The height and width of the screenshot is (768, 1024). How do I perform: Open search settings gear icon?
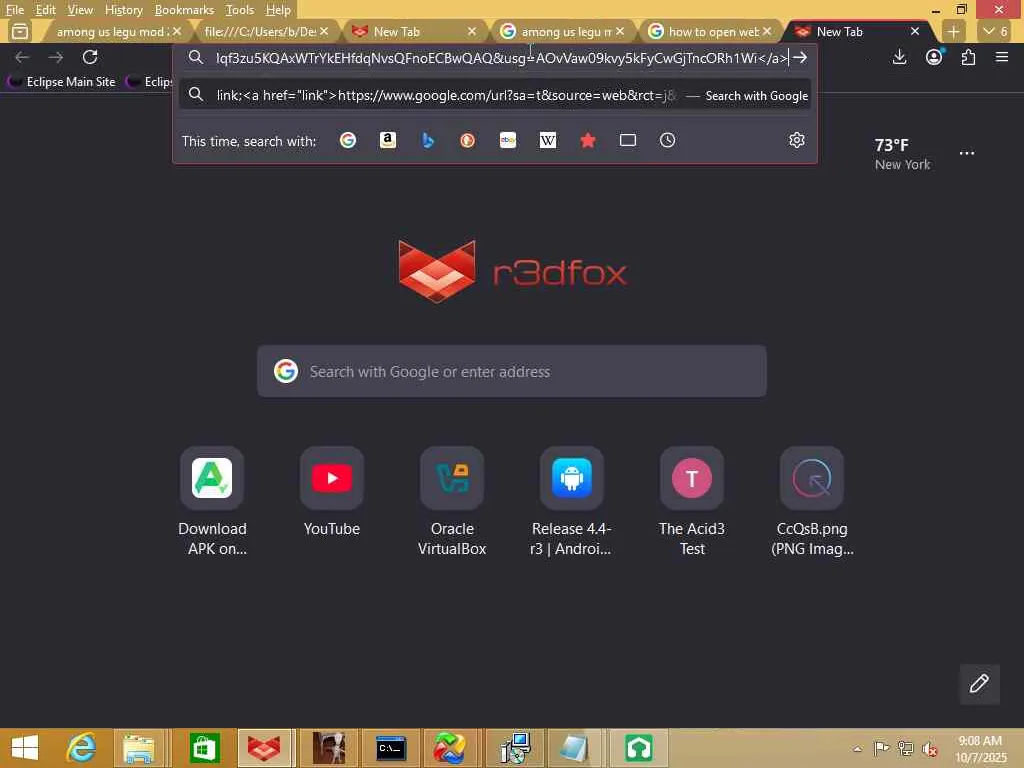click(x=797, y=140)
